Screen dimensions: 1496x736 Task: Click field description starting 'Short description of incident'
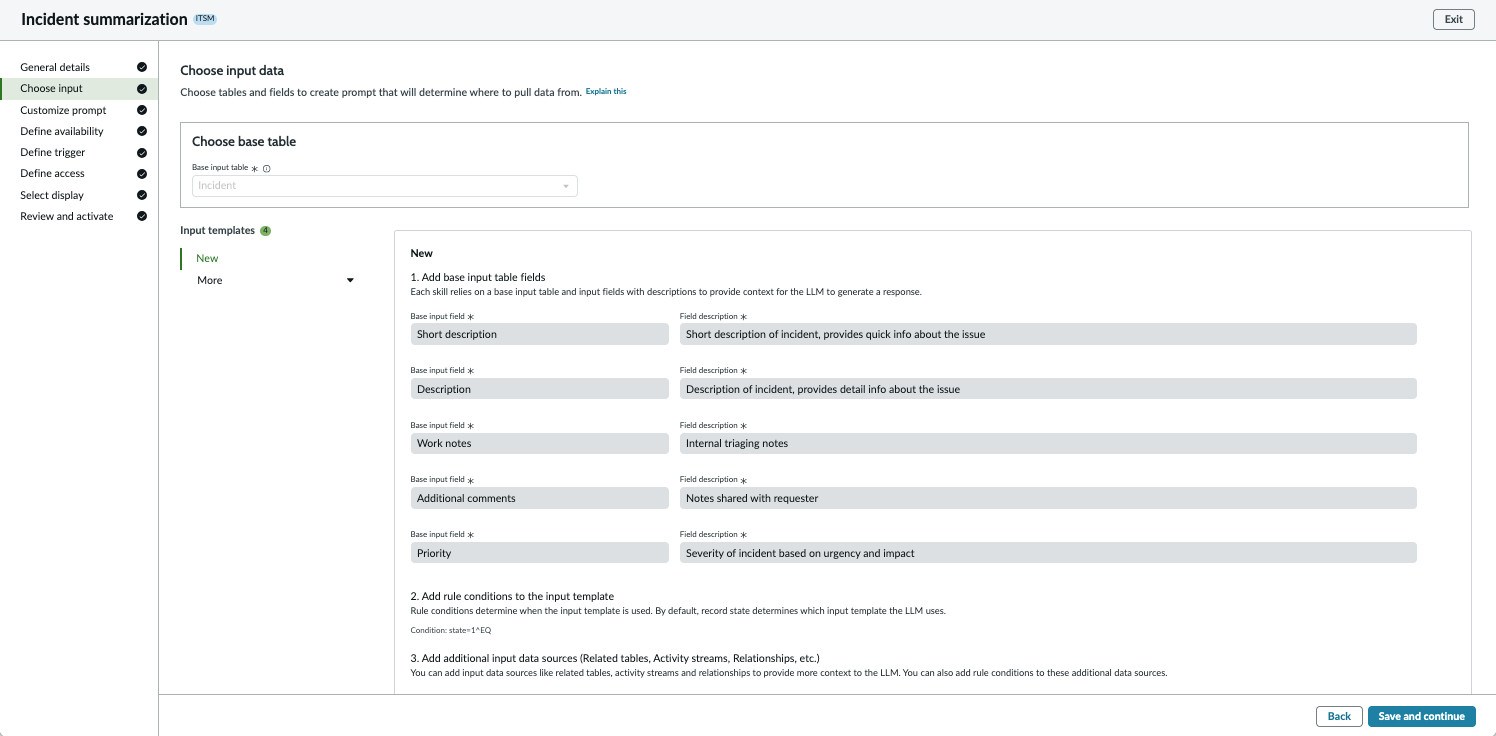point(1048,334)
